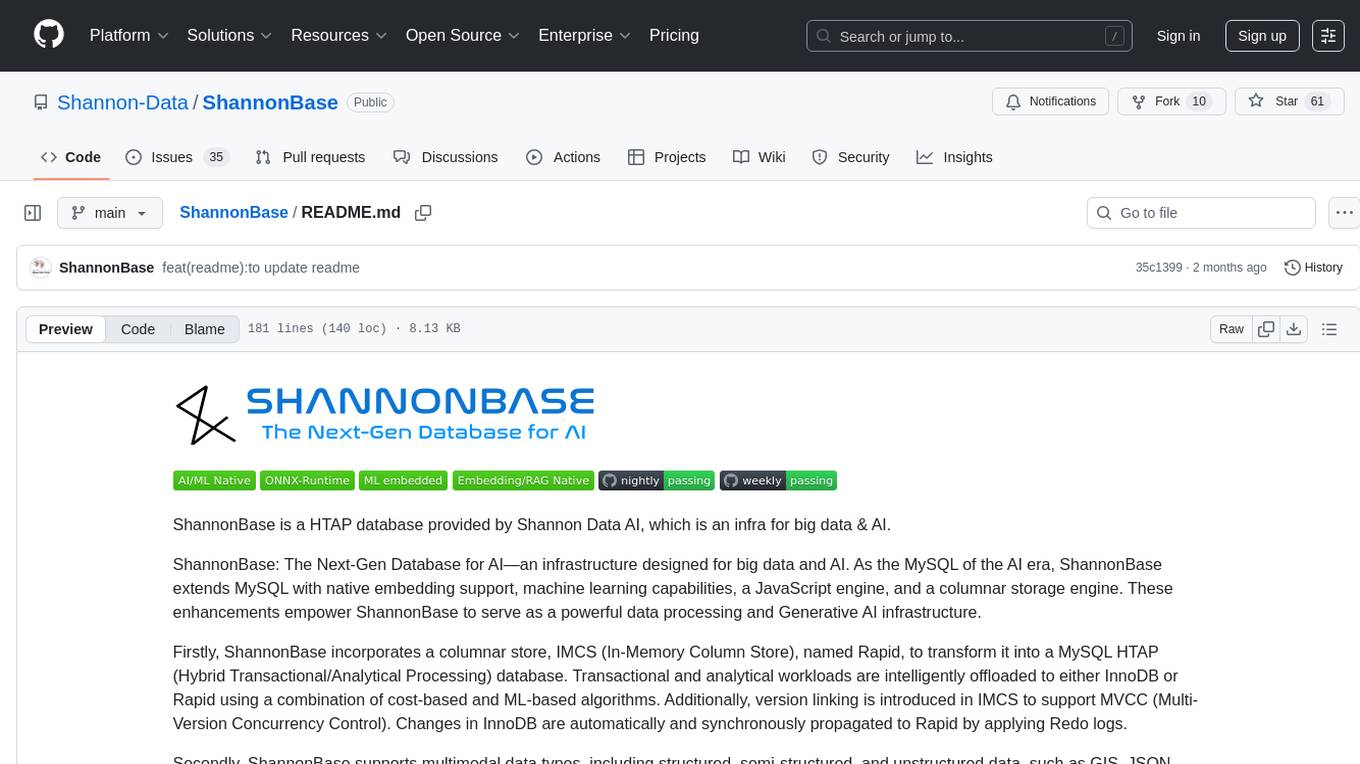Click the Notifications bell button
The height and width of the screenshot is (764, 1360).
tap(1051, 101)
